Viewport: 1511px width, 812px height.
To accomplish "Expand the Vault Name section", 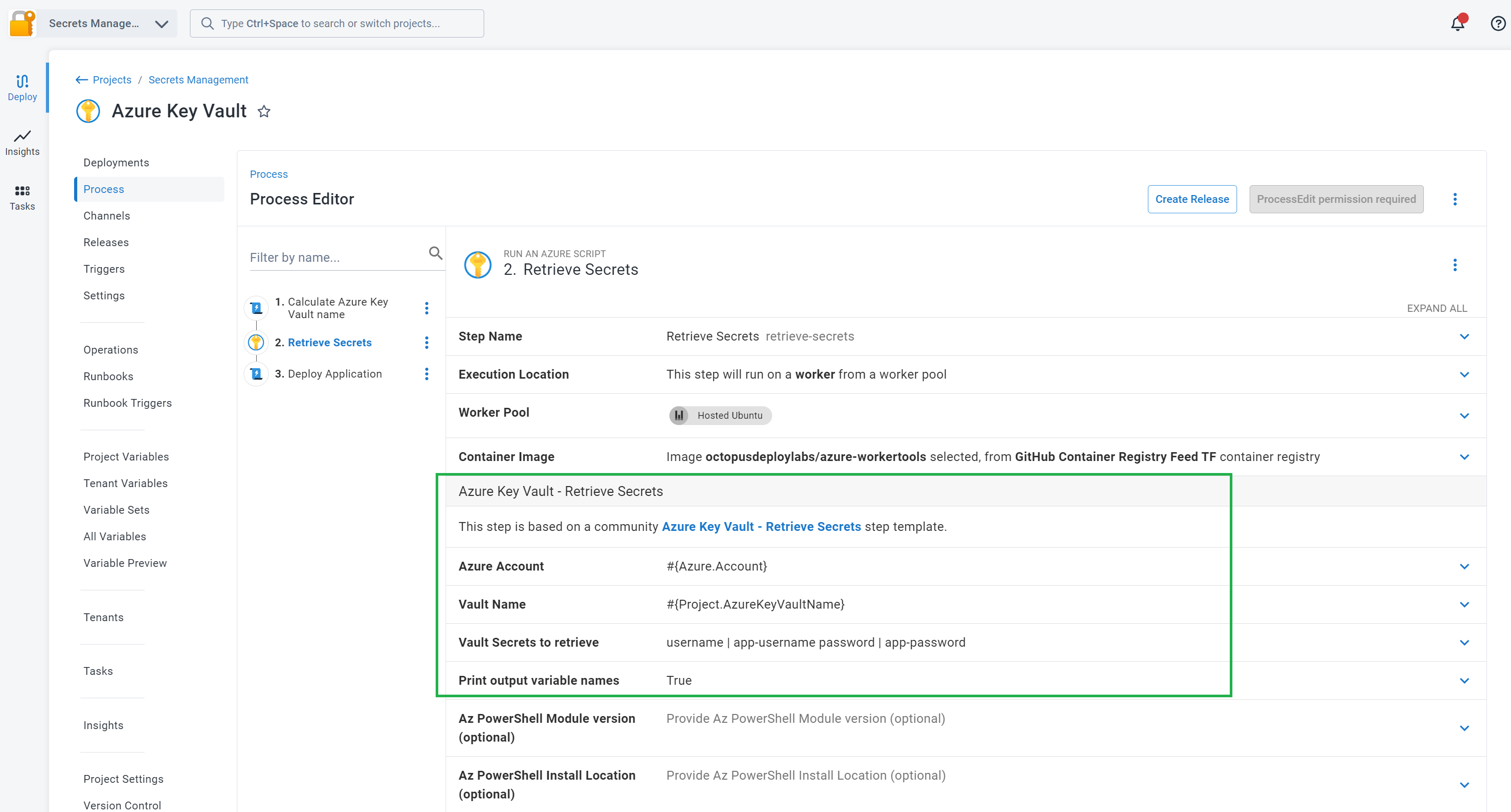I will pyautogui.click(x=1464, y=604).
